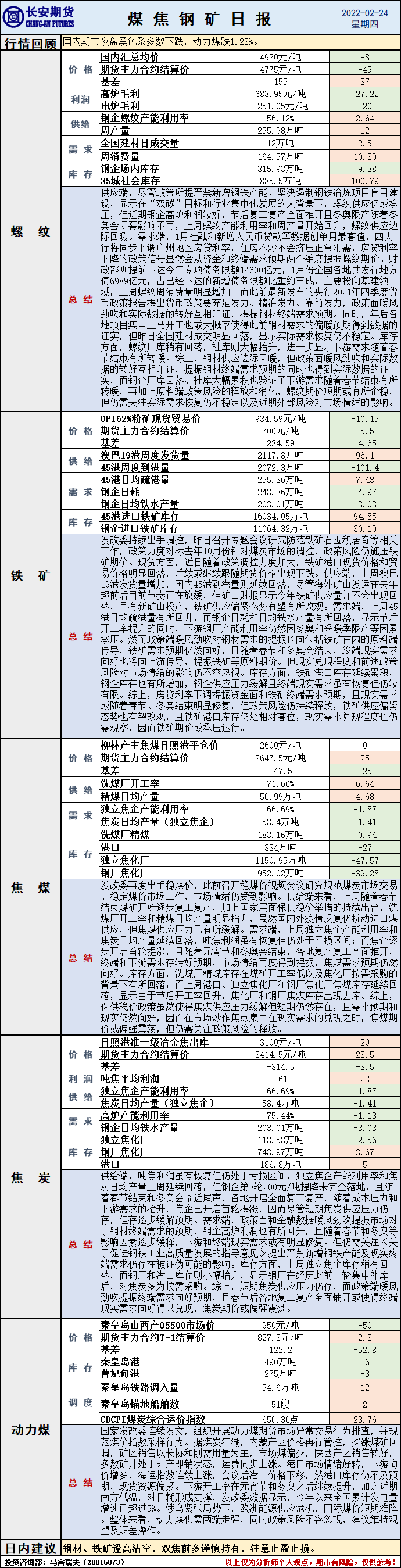Select the 秦皇岛铁路调入量 row label
401x1568 pixels.
[x=140, y=1387]
